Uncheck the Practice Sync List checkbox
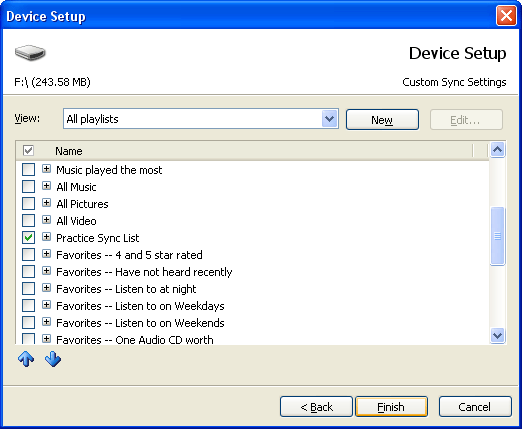 [28, 238]
